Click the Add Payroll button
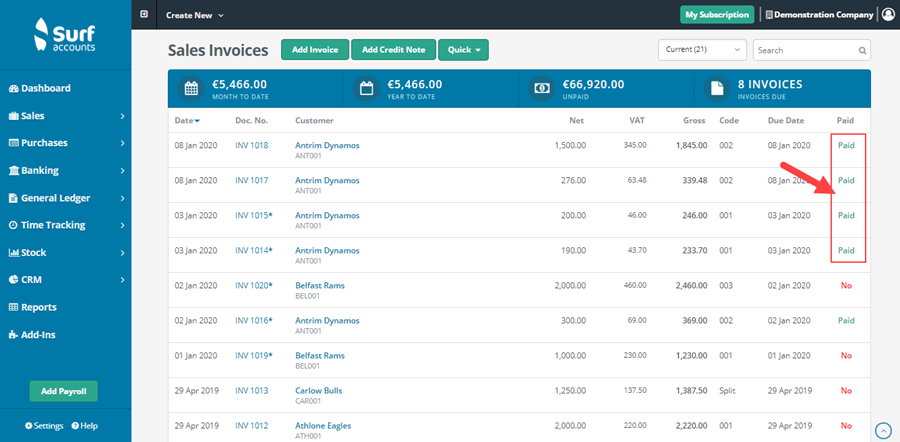The image size is (900, 442). [x=64, y=391]
